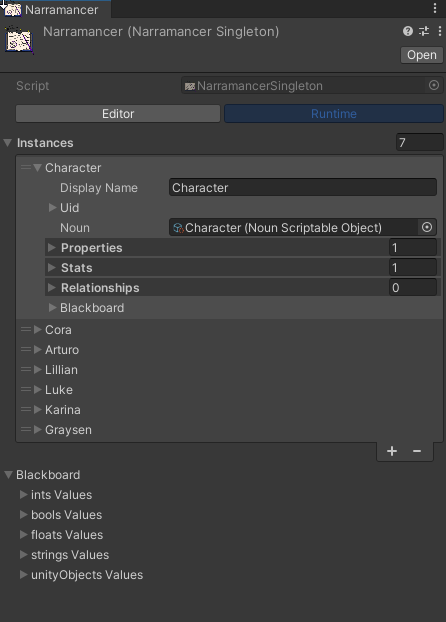Expand strings Values
Viewport: 446px width, 622px height.
click(x=23, y=554)
